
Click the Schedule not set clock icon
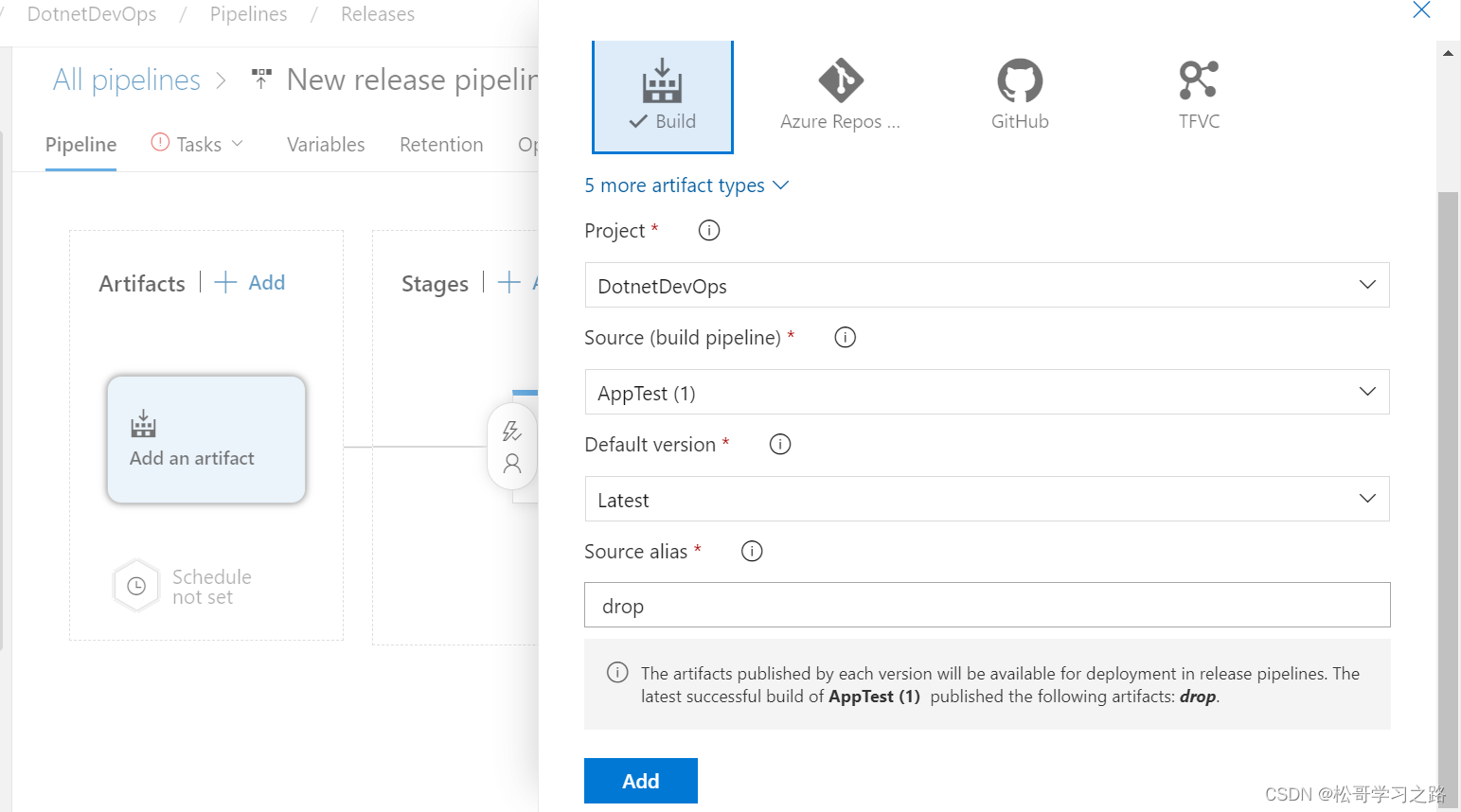pyautogui.click(x=136, y=586)
